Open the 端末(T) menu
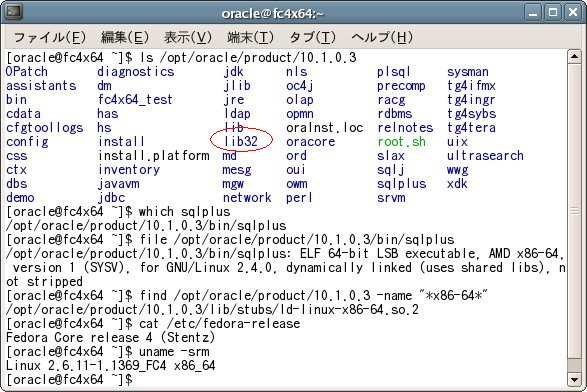Screen dimensions: 587x392 pyautogui.click(x=250, y=37)
